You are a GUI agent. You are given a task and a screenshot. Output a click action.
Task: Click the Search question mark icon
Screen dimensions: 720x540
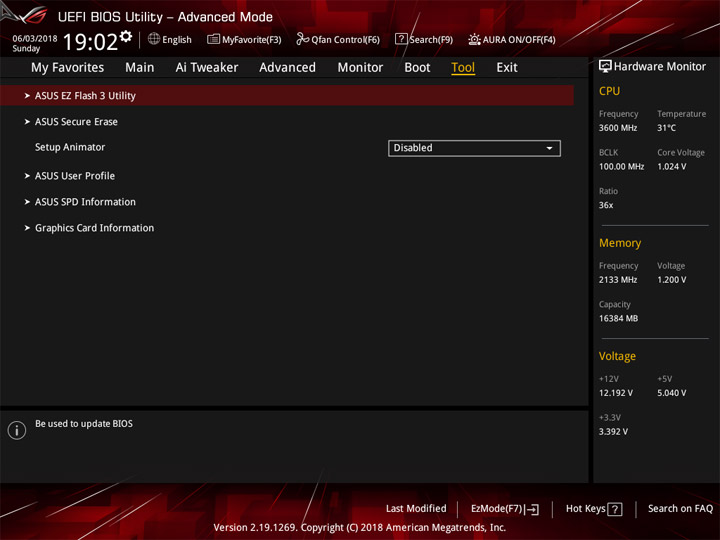(x=401, y=39)
